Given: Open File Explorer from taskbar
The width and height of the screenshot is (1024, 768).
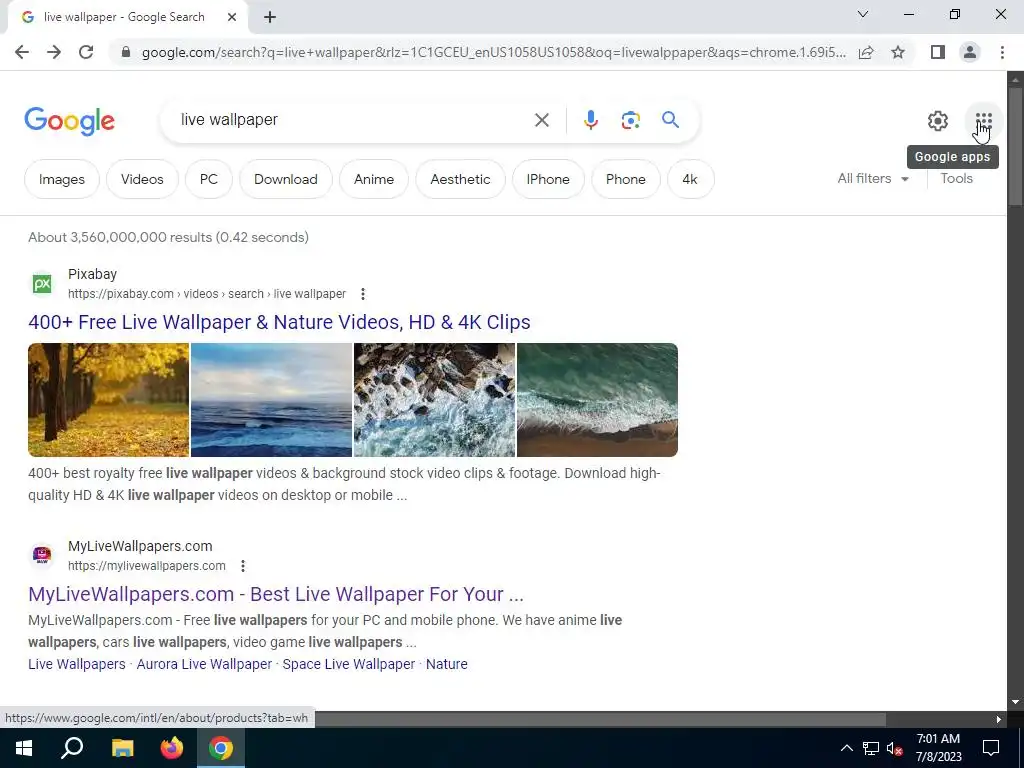Looking at the screenshot, I should (x=122, y=748).
